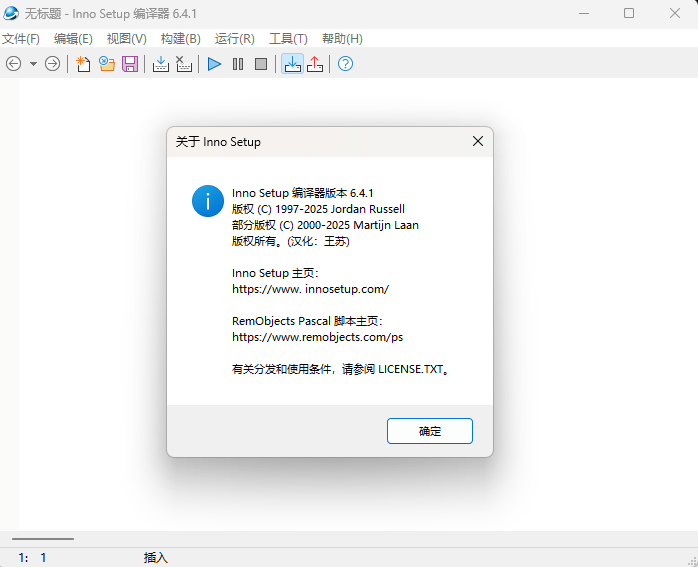The height and width of the screenshot is (567, 698).
Task: Click the https://www.remobjects.com/ps text
Action: (317, 337)
